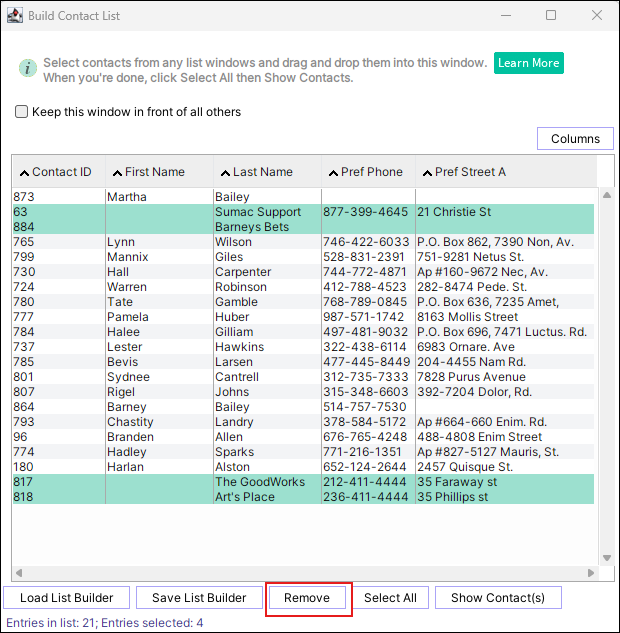Click the Last Name sort arrow icon

pos(225,173)
